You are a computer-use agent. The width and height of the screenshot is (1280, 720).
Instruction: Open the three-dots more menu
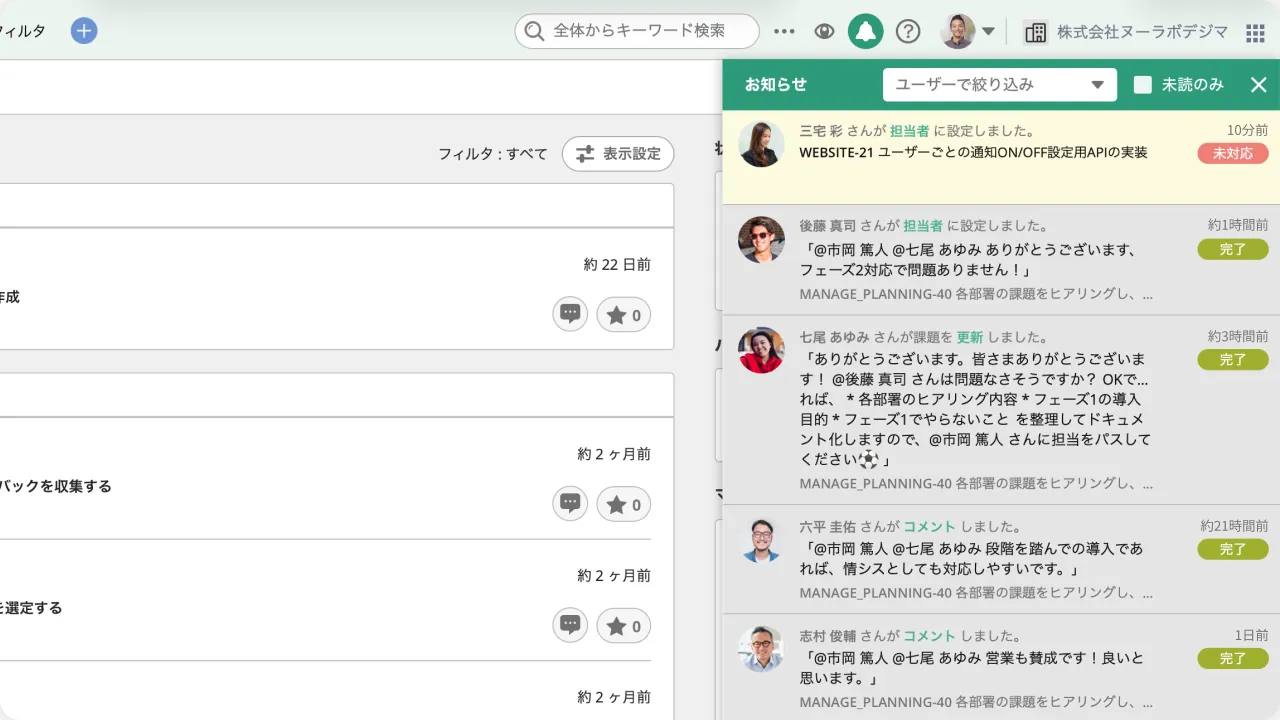coord(785,32)
